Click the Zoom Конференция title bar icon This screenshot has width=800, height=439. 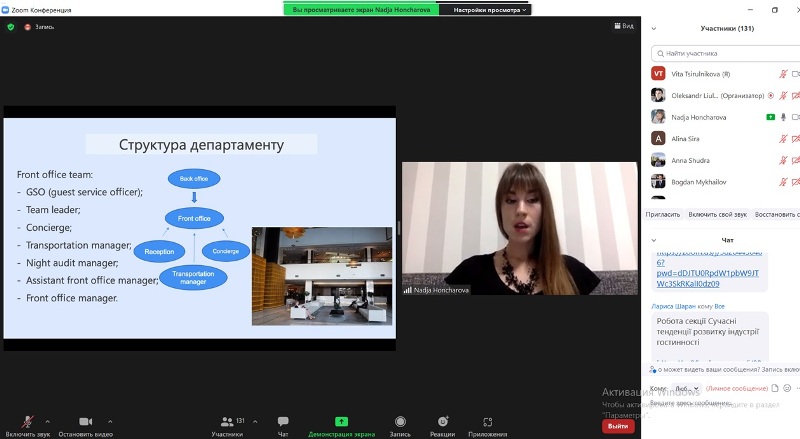[x=5, y=10]
